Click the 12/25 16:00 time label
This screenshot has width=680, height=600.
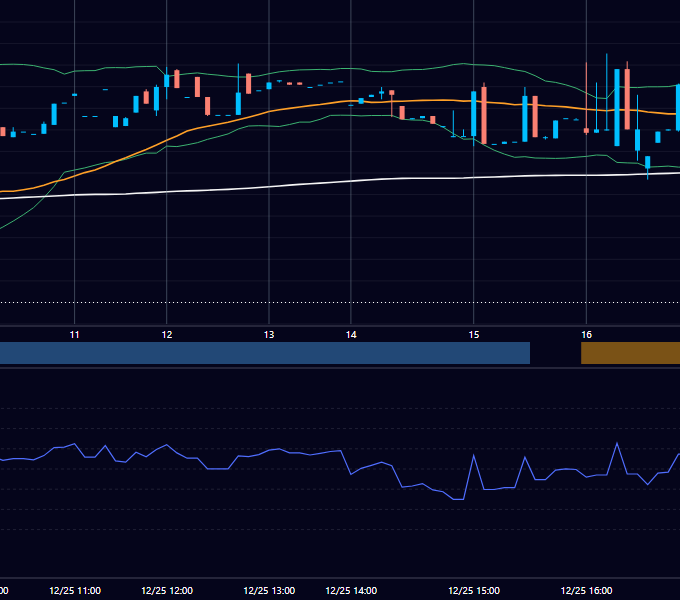point(586,590)
